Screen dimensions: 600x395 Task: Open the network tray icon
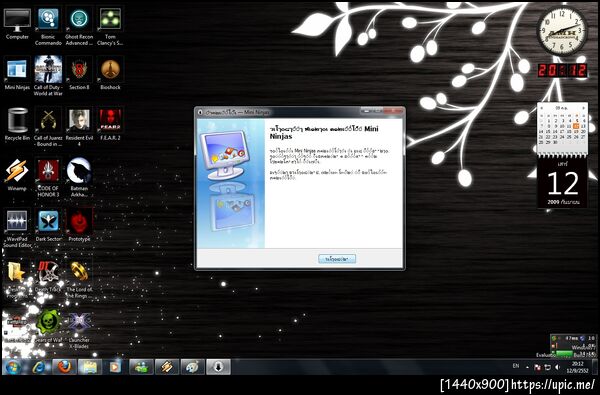click(548, 367)
